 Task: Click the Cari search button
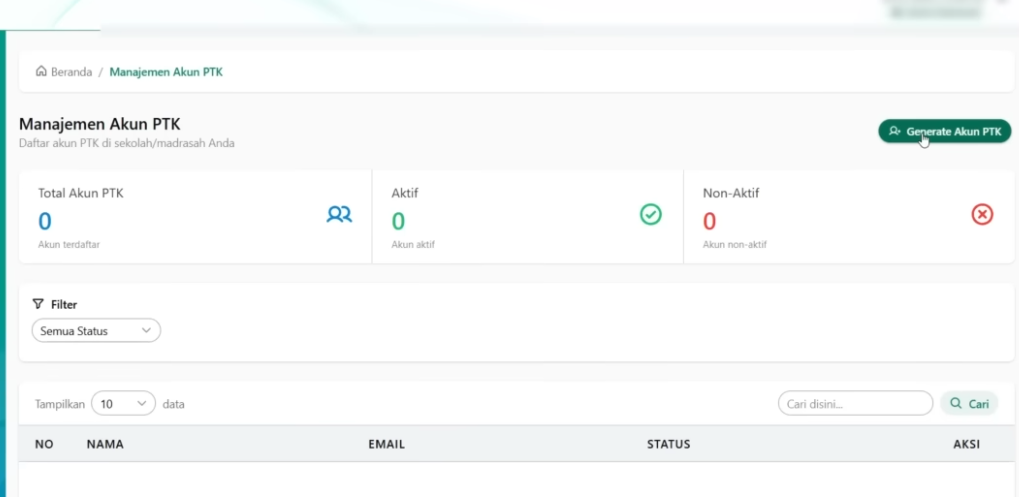coord(969,403)
